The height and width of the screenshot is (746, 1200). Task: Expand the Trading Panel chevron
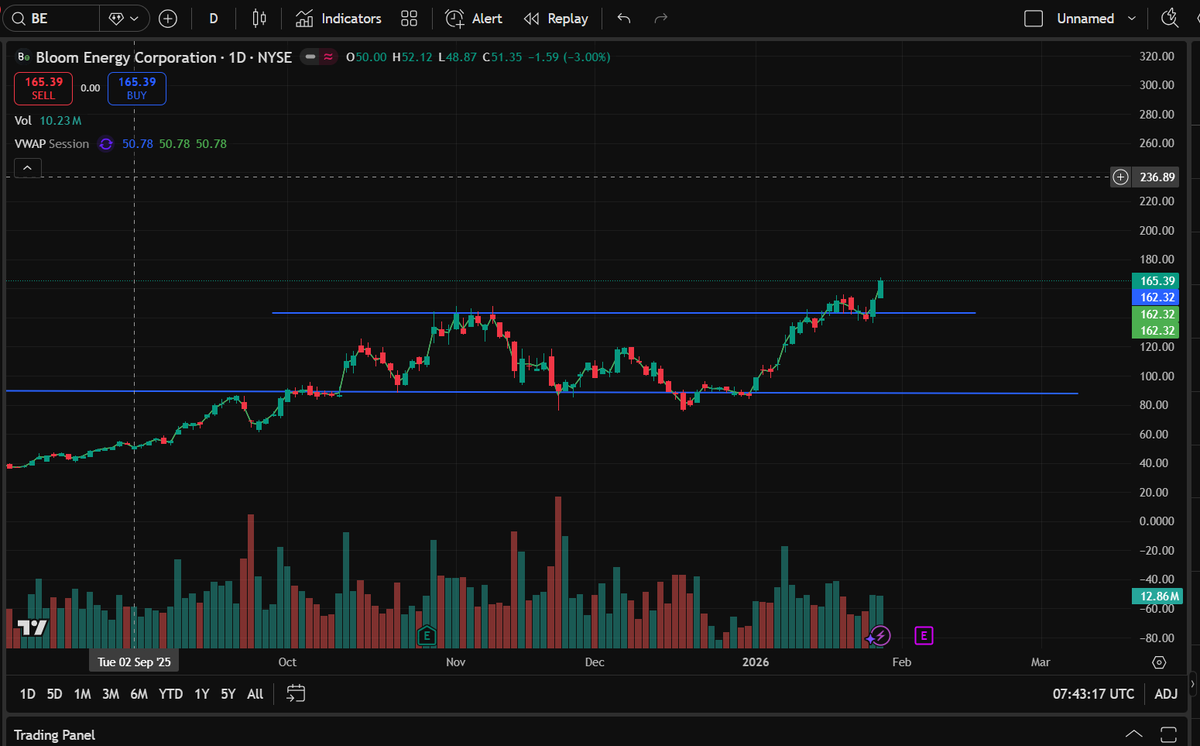tap(1133, 734)
